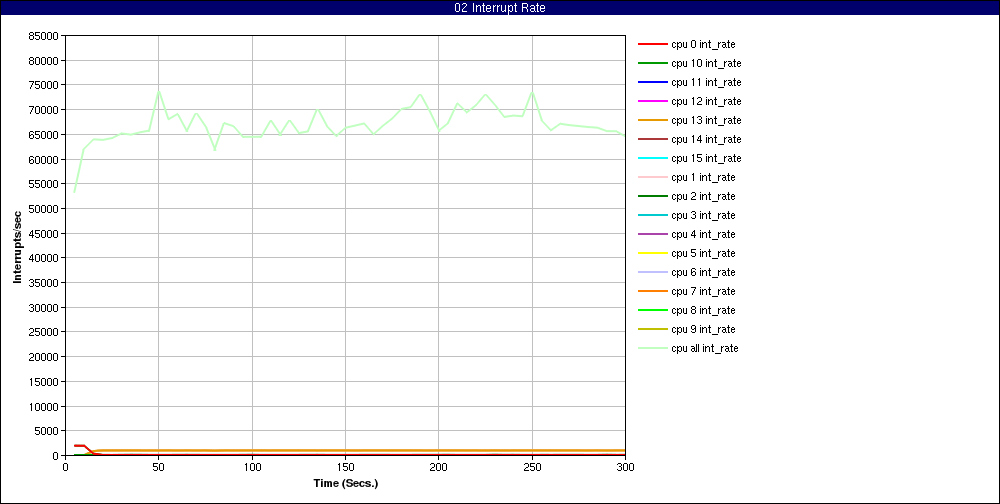This screenshot has width=1000, height=504.
Task: Select 'cpu 15 int_rate' legend label
Action: click(706, 158)
